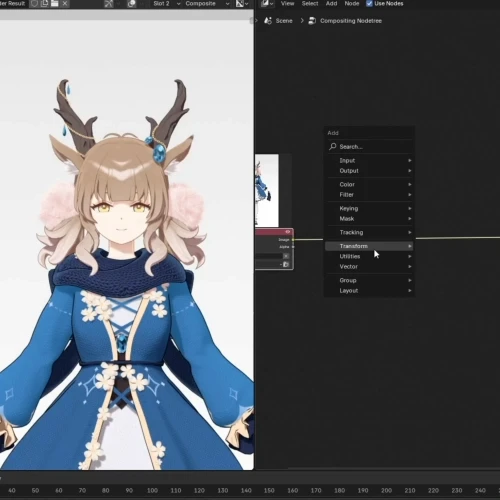Open the Composite layer dropdown
This screenshot has height=500, width=500.
pos(207,4)
